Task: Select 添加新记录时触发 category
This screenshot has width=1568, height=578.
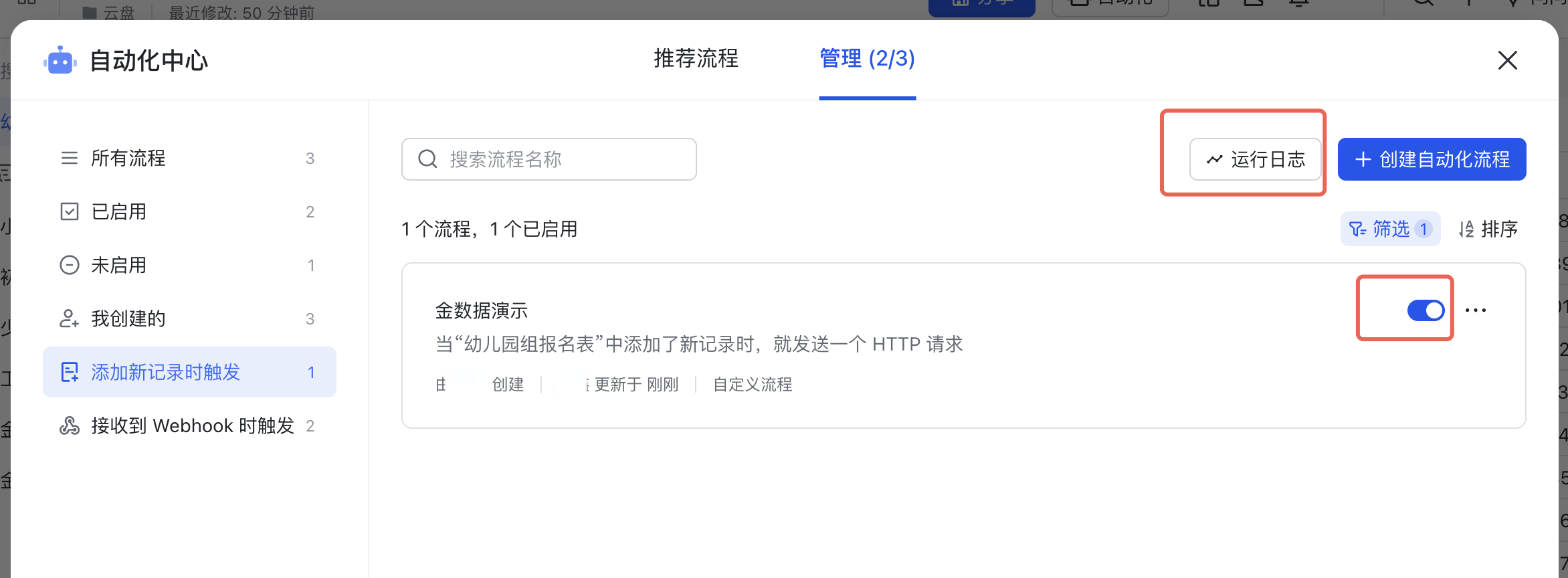Action: pyautogui.click(x=189, y=372)
